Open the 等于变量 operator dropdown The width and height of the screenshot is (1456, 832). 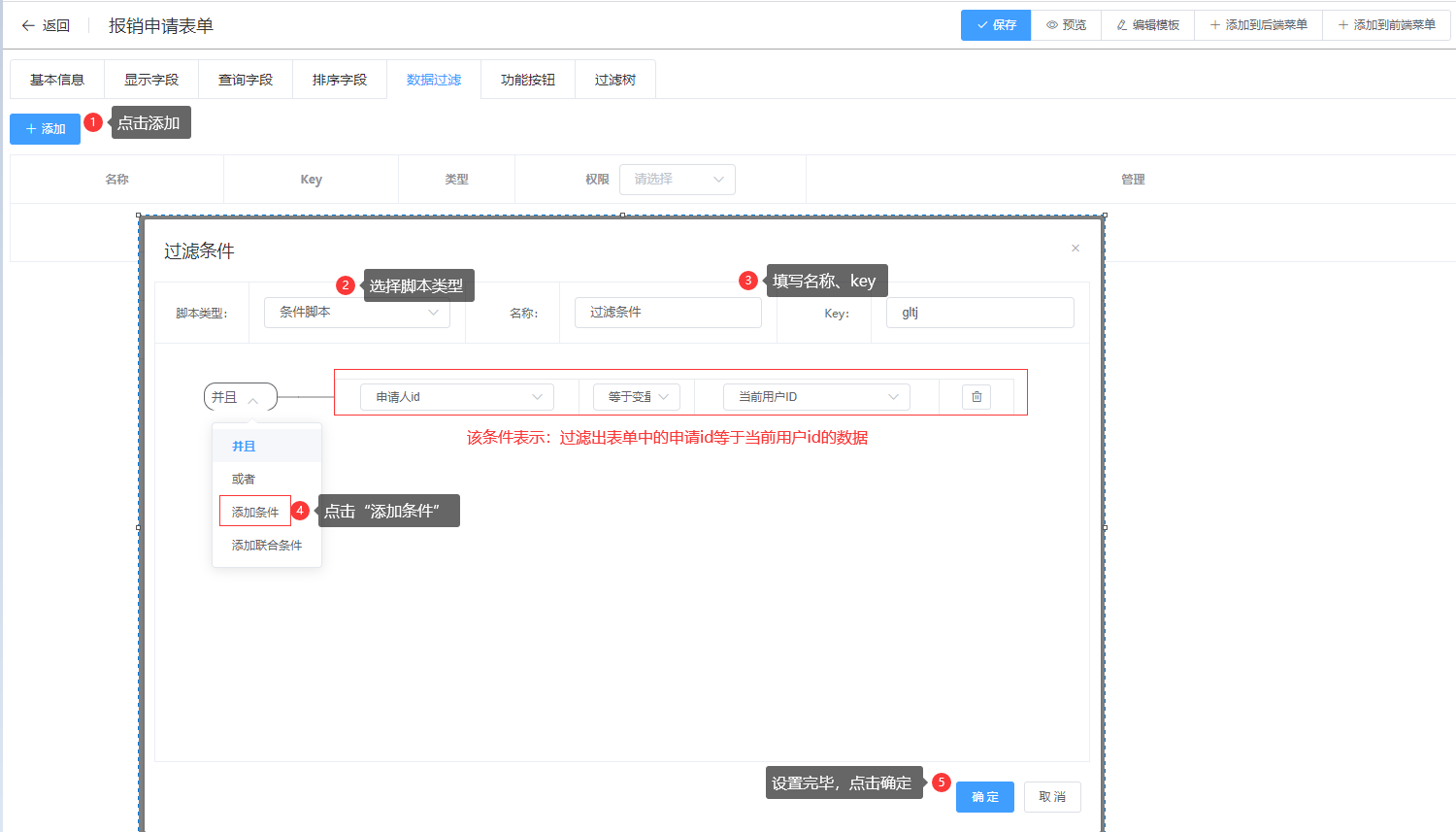[636, 397]
